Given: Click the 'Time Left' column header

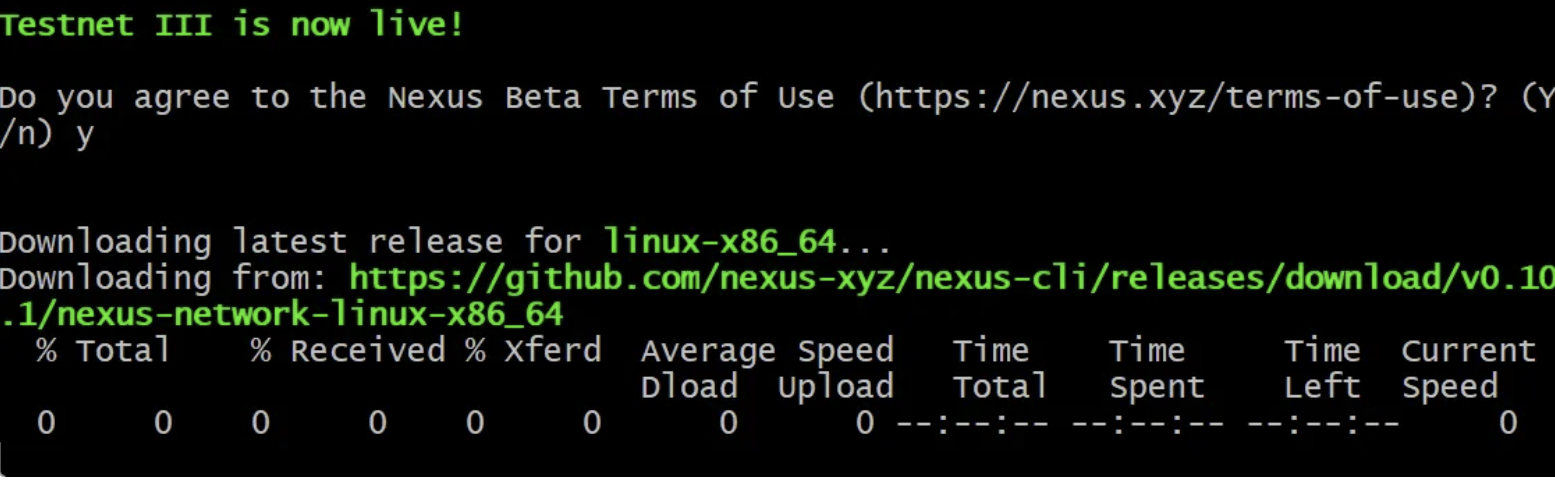Looking at the screenshot, I should (x=1322, y=369).
